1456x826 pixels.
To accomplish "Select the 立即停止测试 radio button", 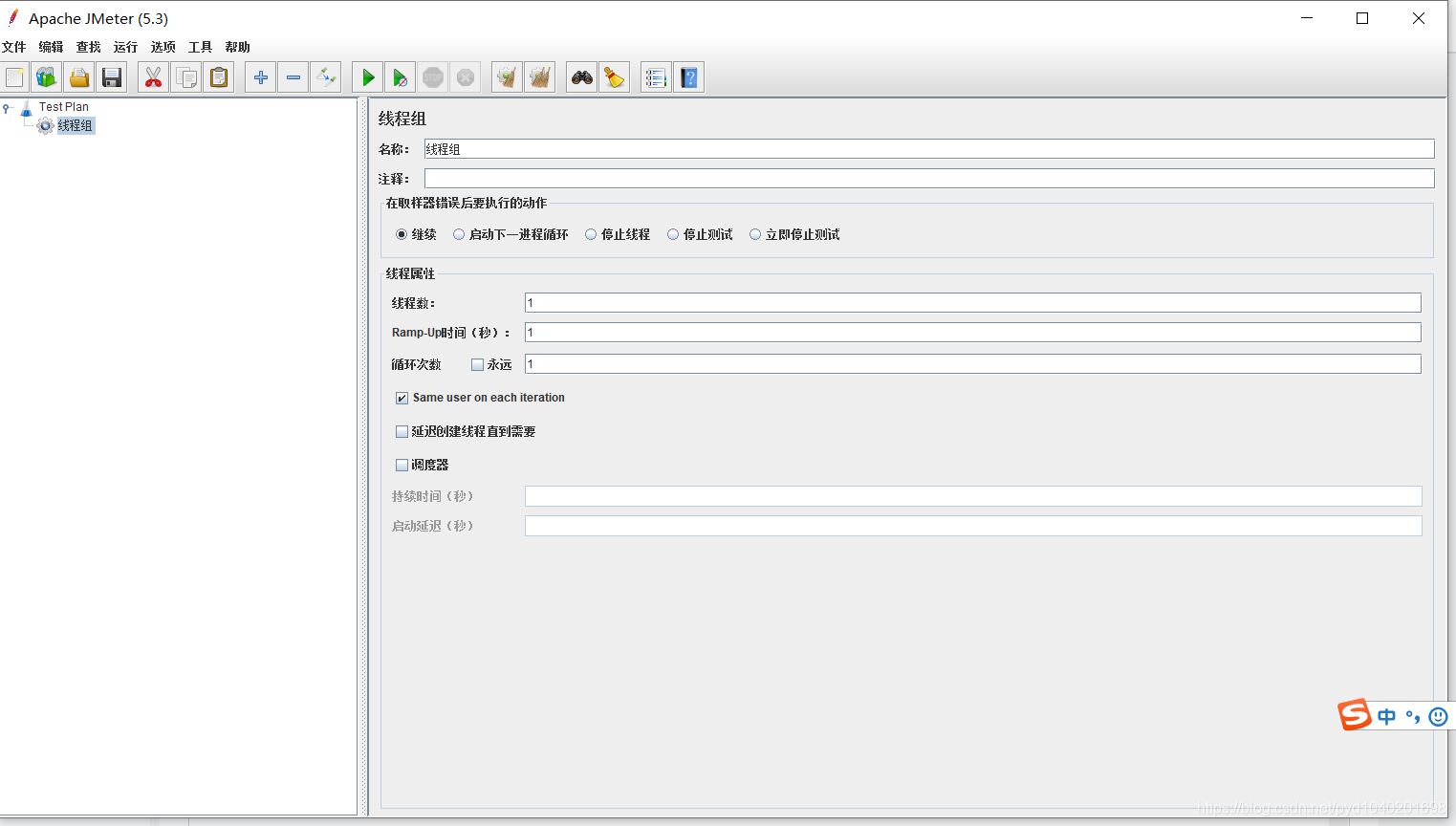I will pos(755,234).
